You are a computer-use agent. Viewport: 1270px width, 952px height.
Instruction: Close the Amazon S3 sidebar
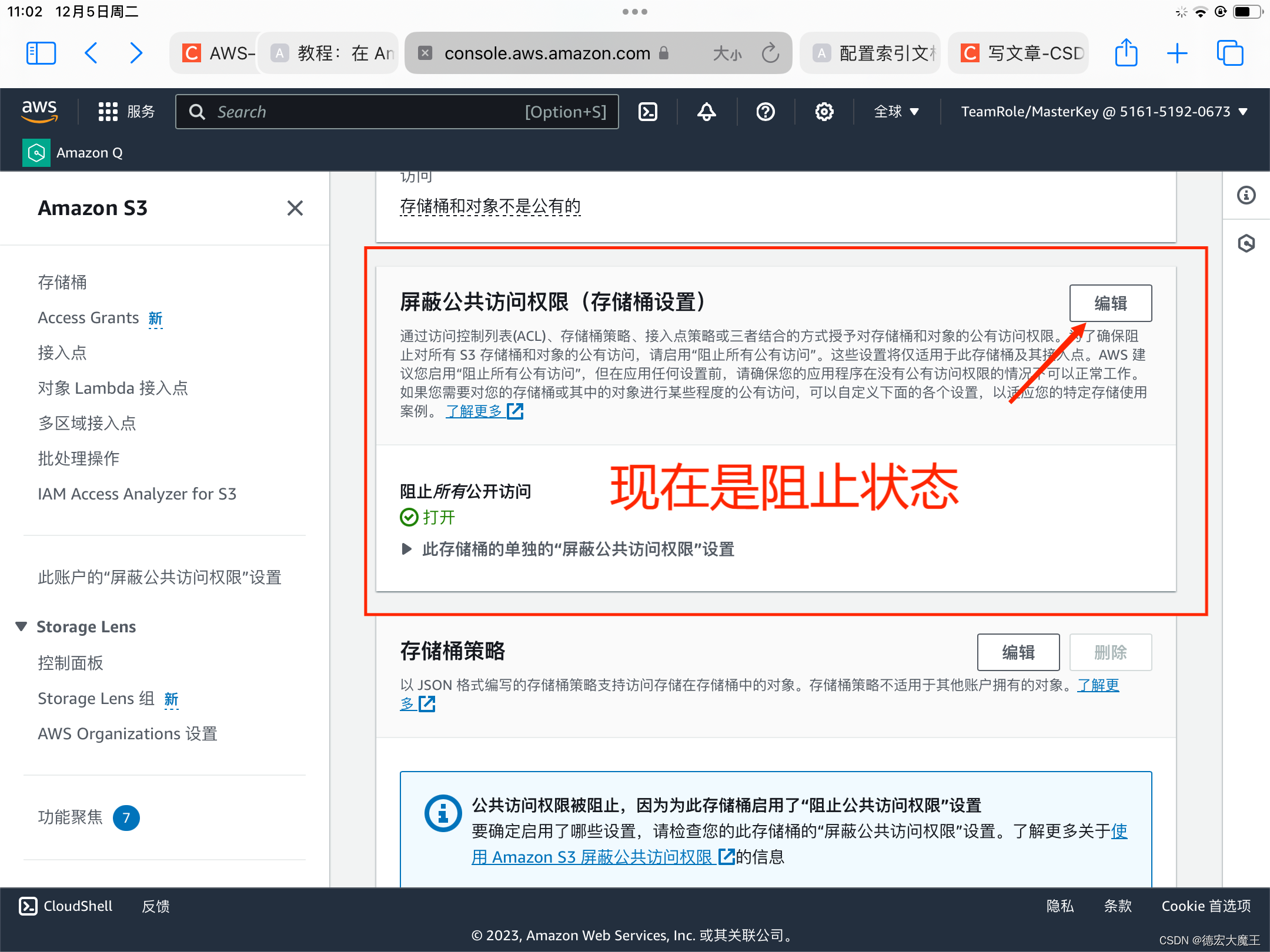(x=295, y=208)
